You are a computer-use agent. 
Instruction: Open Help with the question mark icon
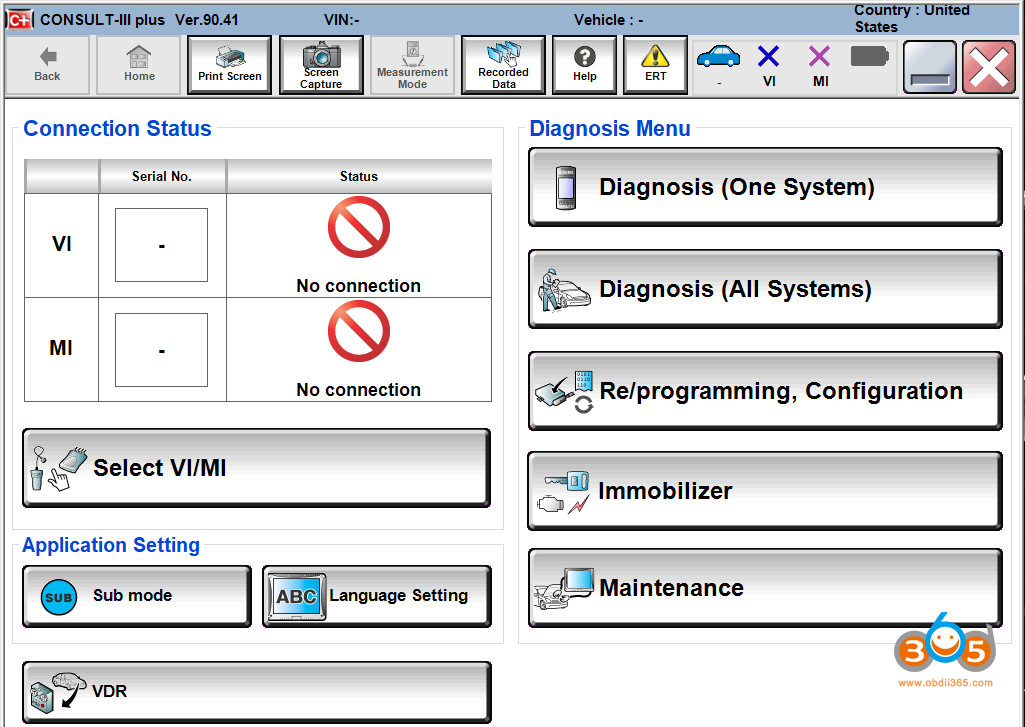click(585, 65)
